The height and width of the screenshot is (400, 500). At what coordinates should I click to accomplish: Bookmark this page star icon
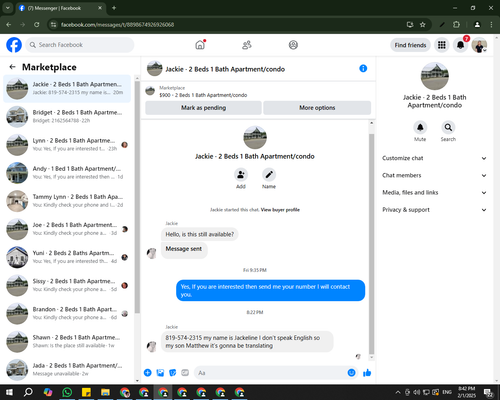423,25
